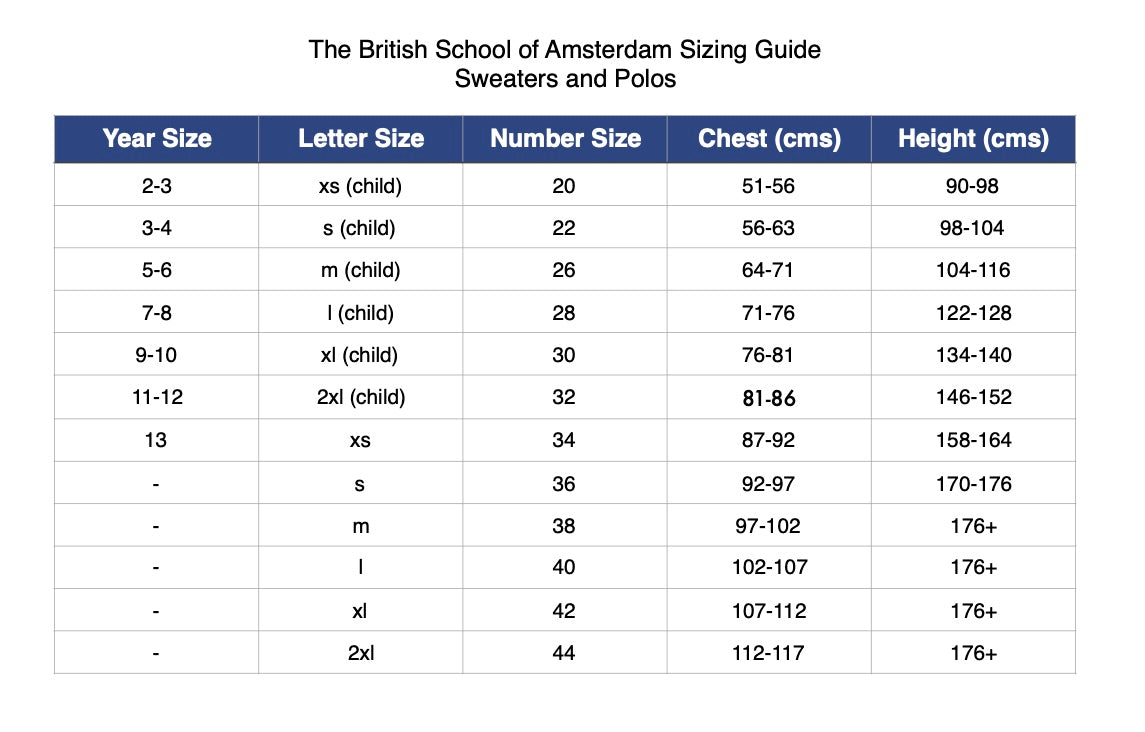Select the m (child) cell
This screenshot has width=1145, height=732.
(360, 270)
